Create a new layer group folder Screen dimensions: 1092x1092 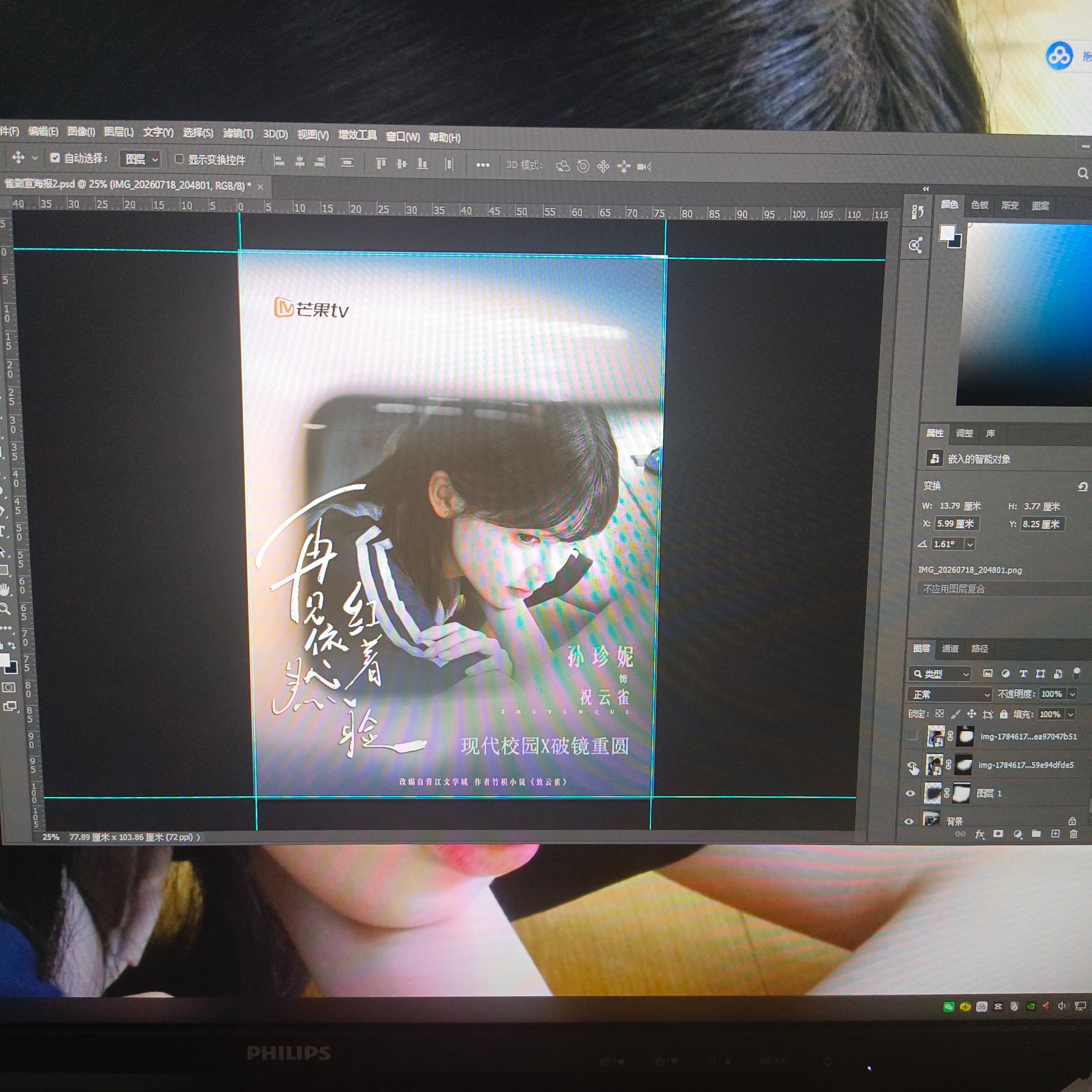1036,834
